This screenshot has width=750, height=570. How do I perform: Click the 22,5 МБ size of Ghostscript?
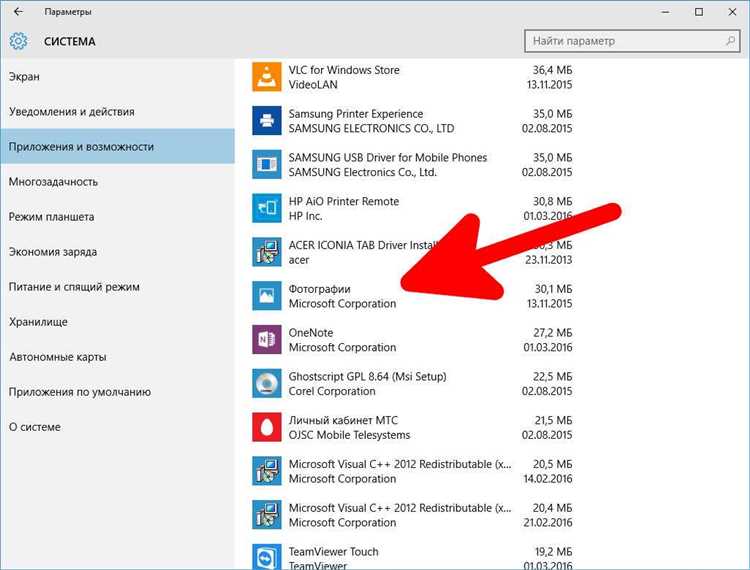click(x=552, y=376)
